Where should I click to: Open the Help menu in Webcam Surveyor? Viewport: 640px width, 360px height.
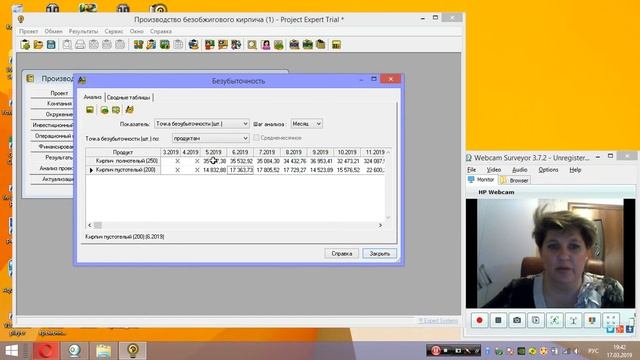click(575, 169)
